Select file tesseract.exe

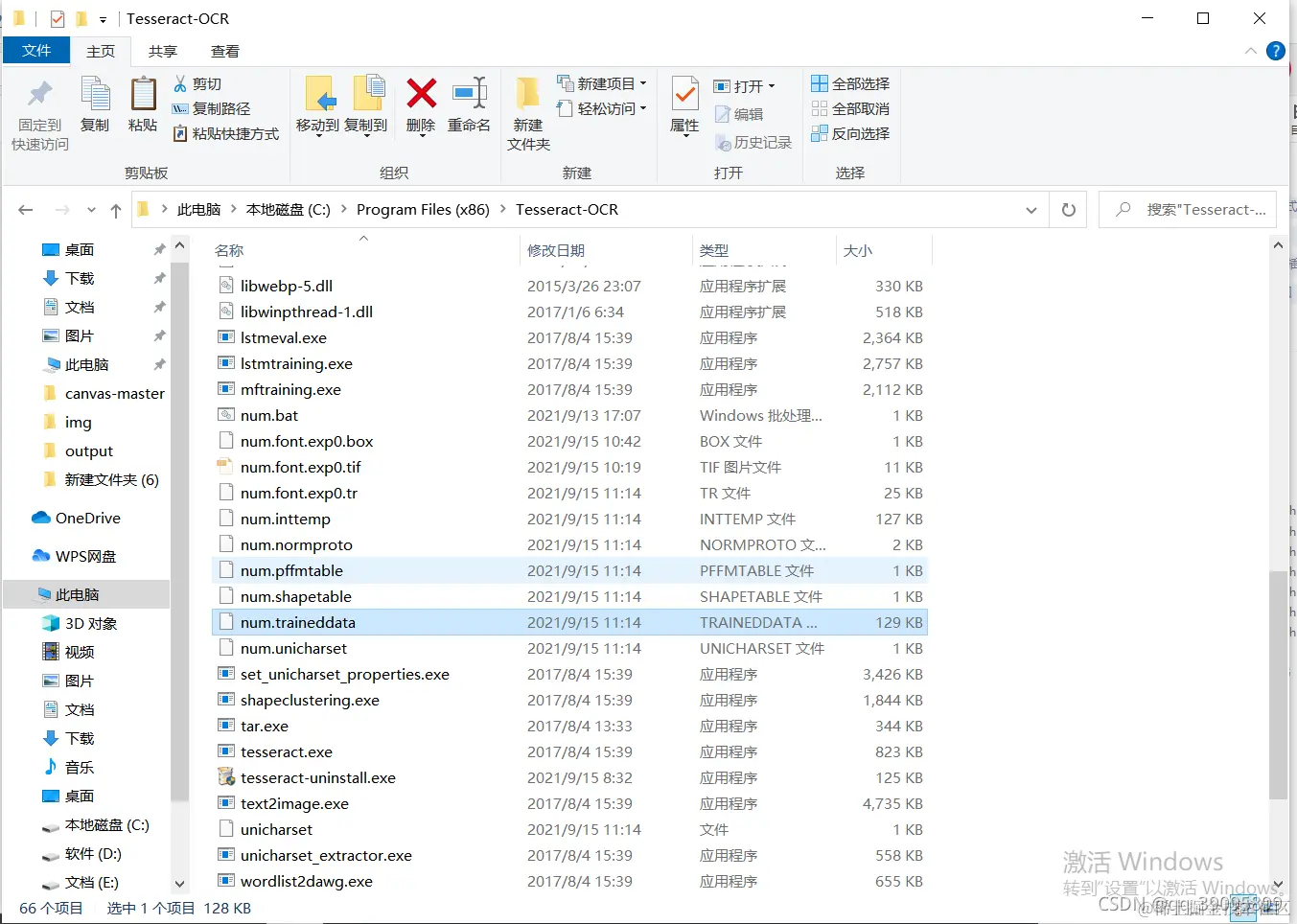click(x=569, y=752)
